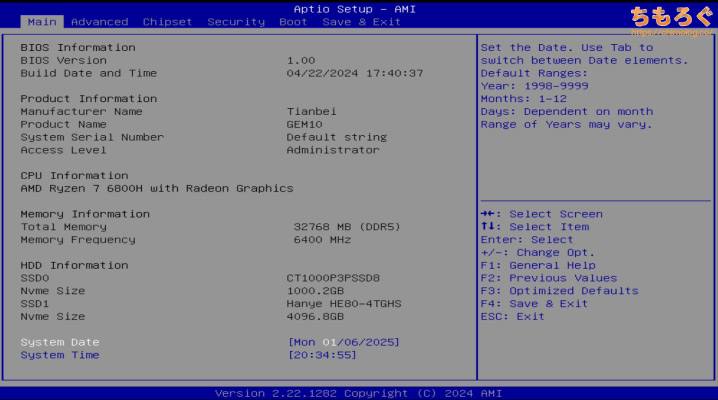Click the Administrator access level value

click(x=333, y=150)
